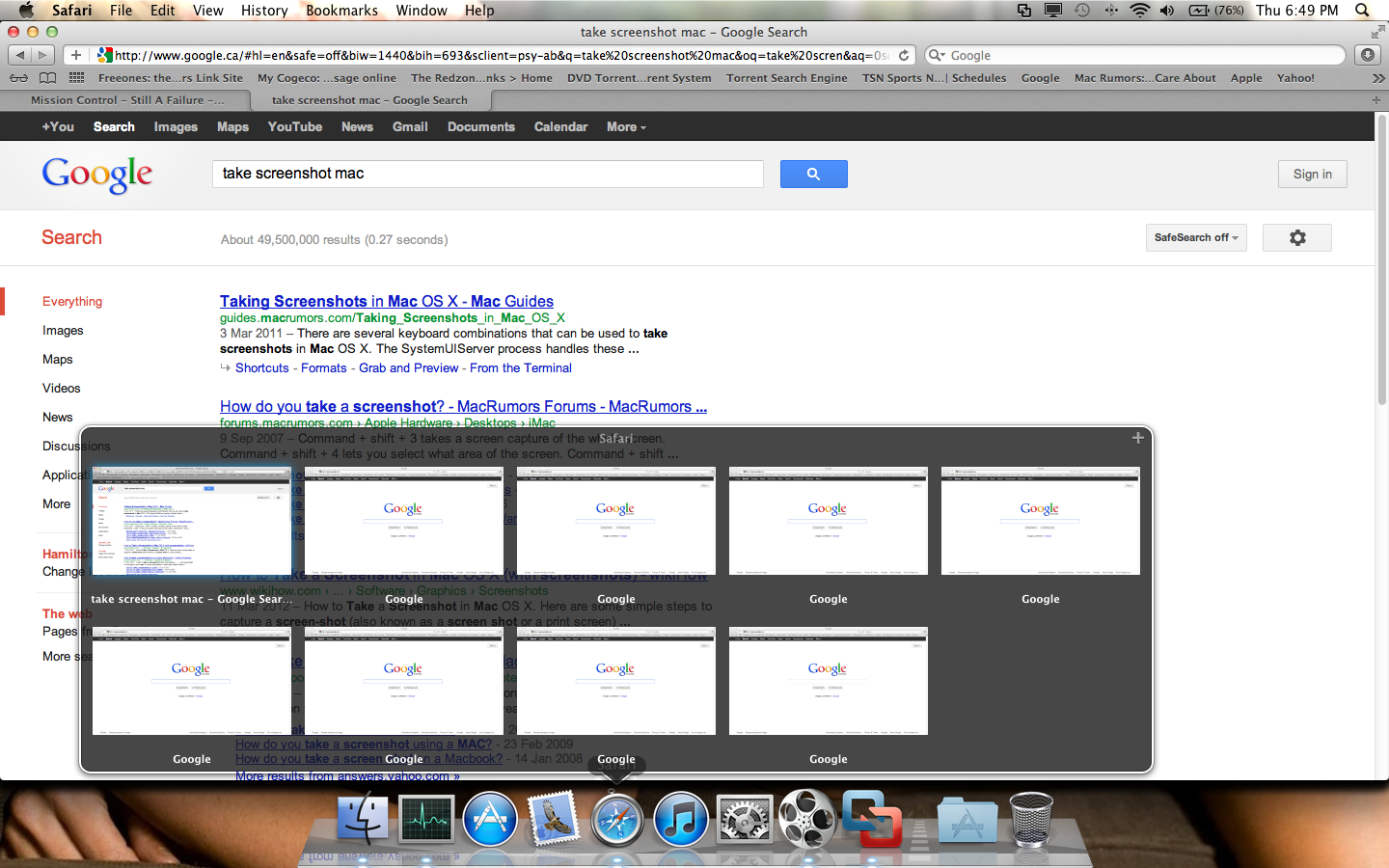Show hidden bookmarks with double chevron
Viewport: 1389px width, 868px height.
click(x=1377, y=78)
